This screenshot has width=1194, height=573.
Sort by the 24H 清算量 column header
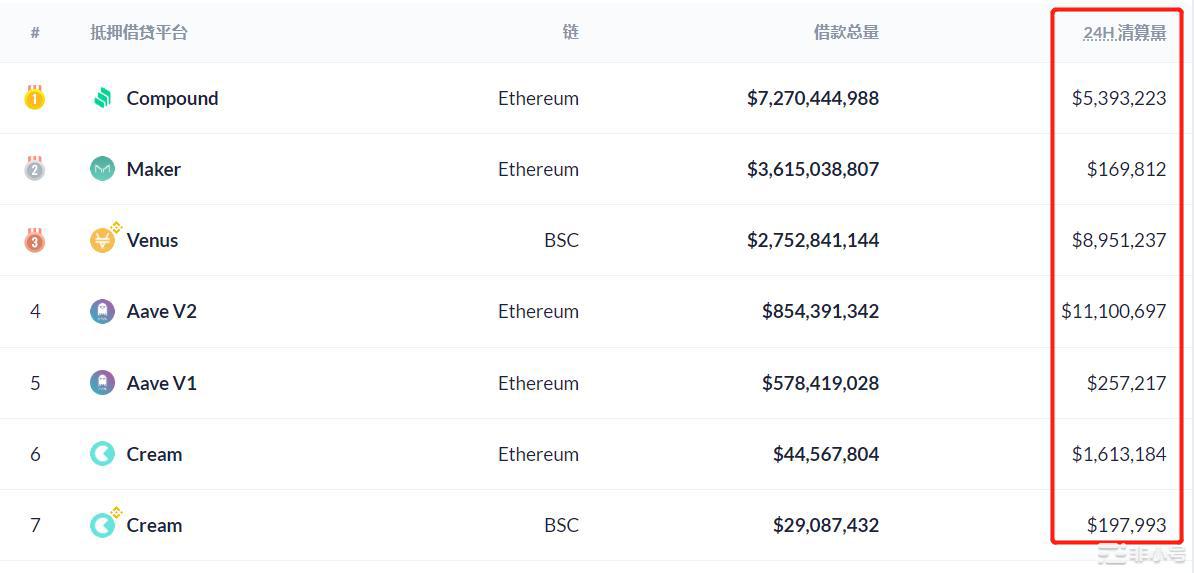pyautogui.click(x=1125, y=33)
